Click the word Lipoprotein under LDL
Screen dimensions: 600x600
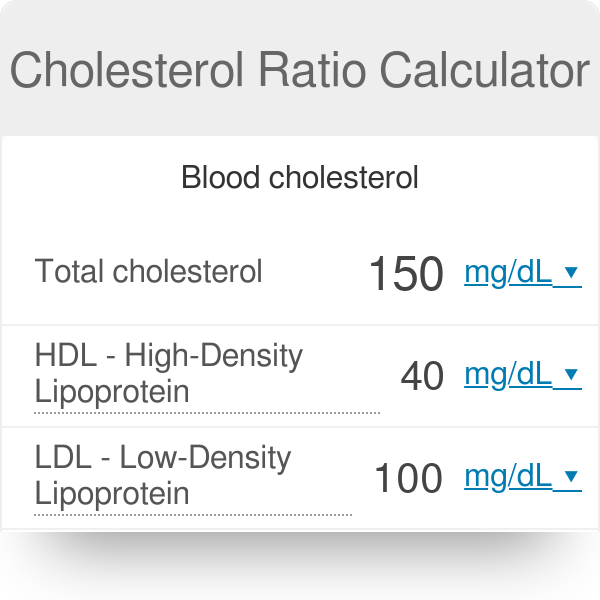(111, 494)
